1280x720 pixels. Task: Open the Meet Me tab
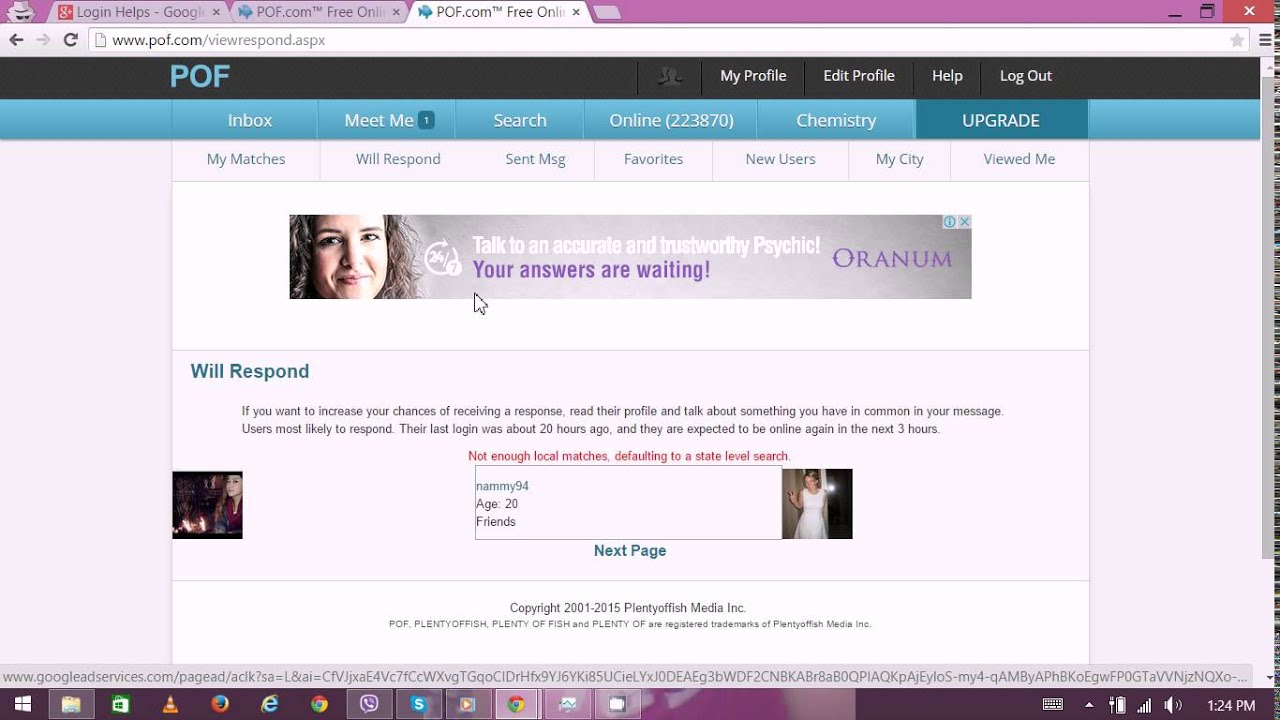click(x=388, y=120)
